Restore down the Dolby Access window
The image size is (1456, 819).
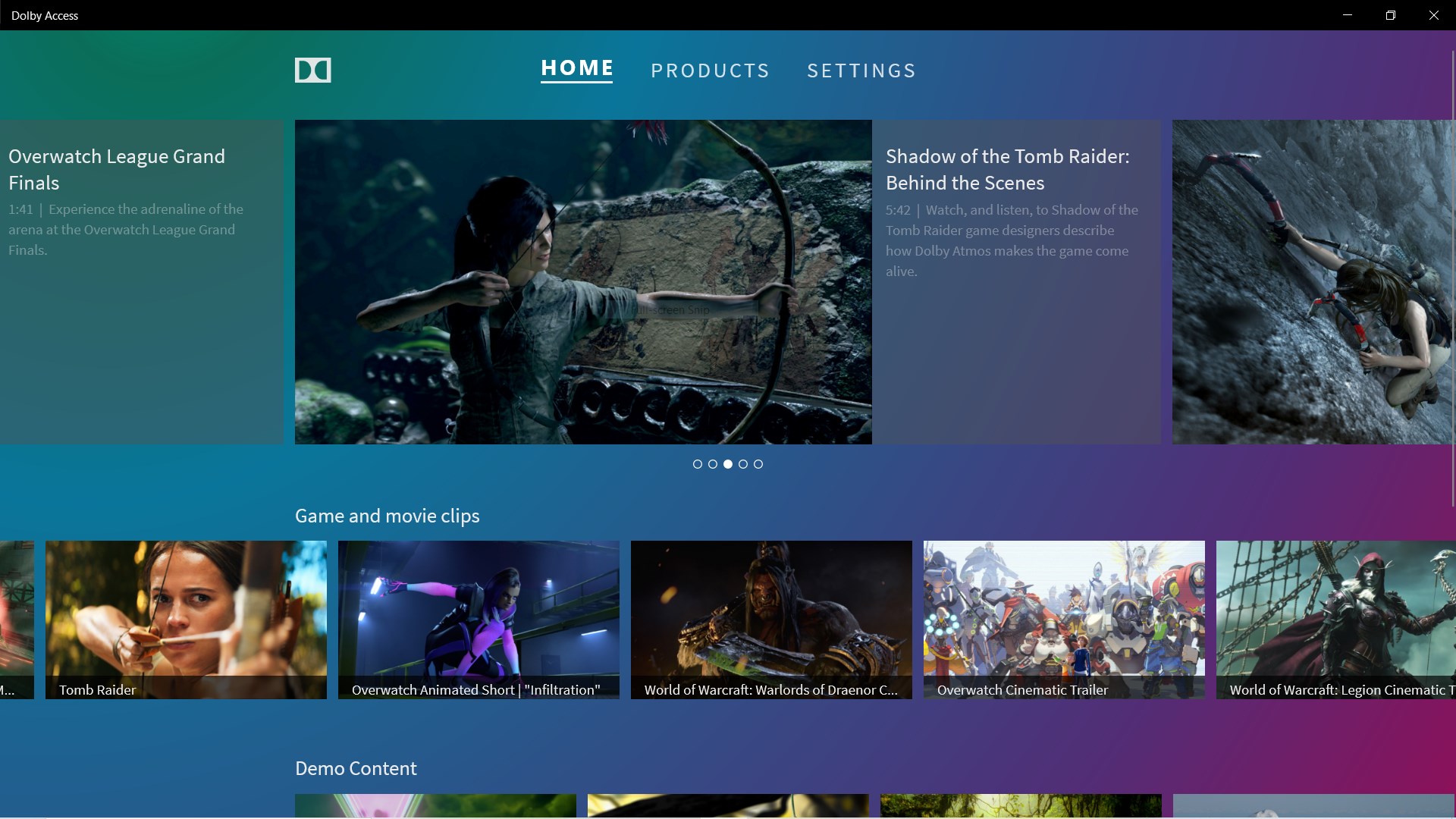coord(1391,14)
